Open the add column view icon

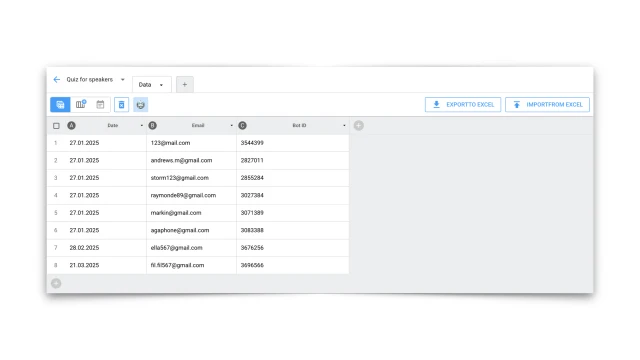pyautogui.click(x=81, y=104)
